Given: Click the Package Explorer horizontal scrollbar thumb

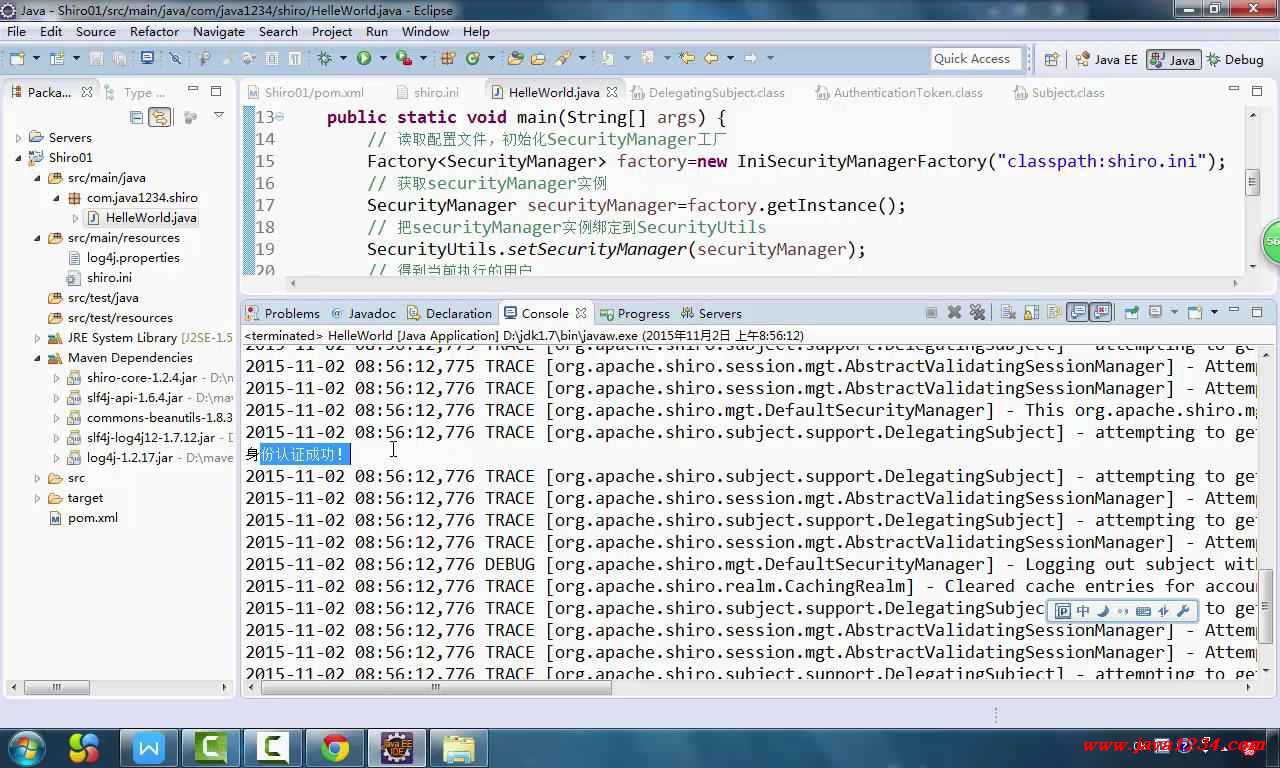Looking at the screenshot, I should tap(56, 687).
